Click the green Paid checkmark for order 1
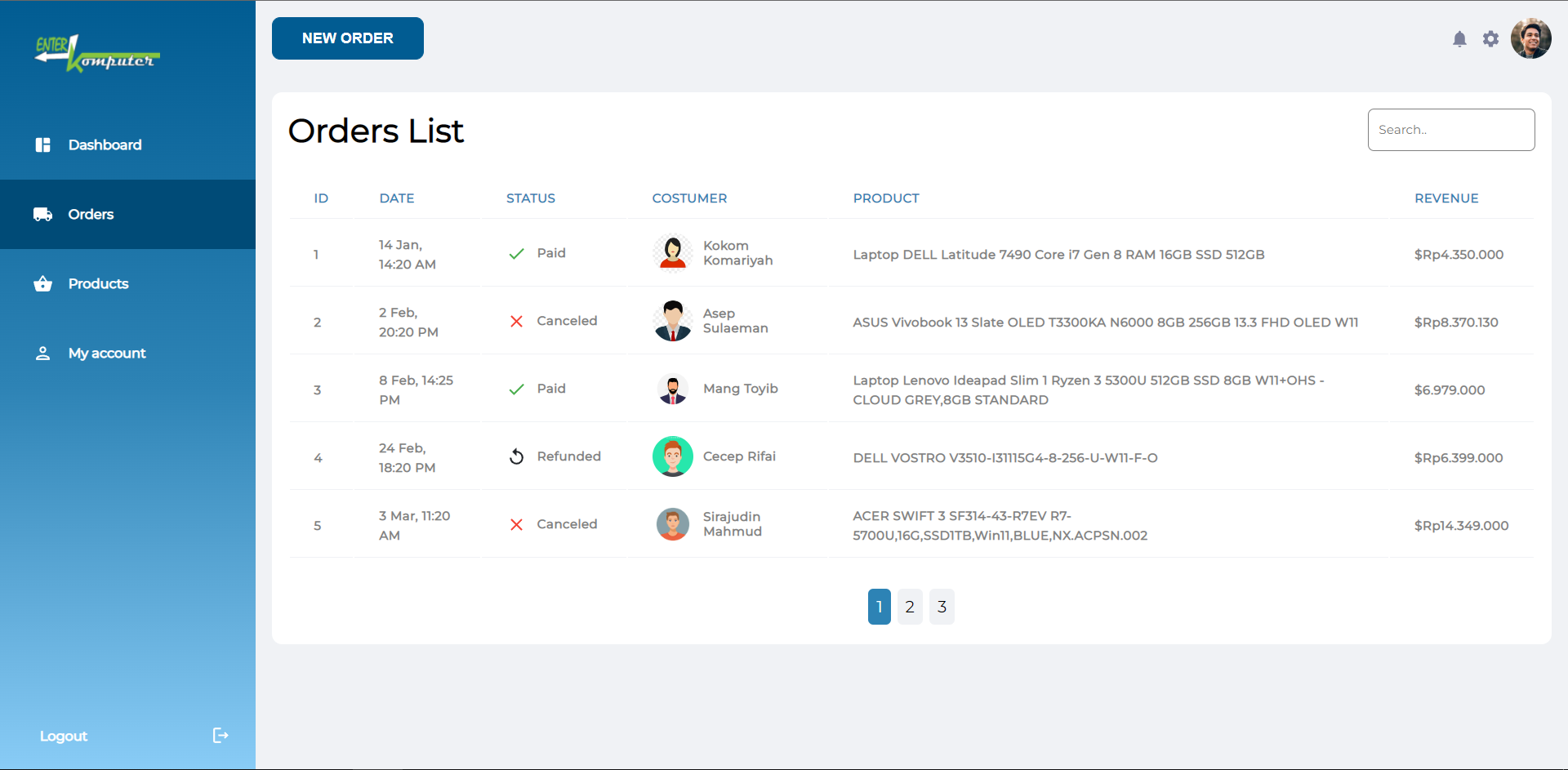1568x770 pixels. point(515,253)
